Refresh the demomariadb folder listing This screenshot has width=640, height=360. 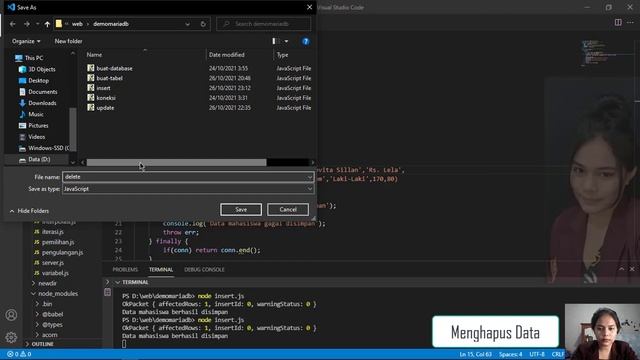(203, 24)
